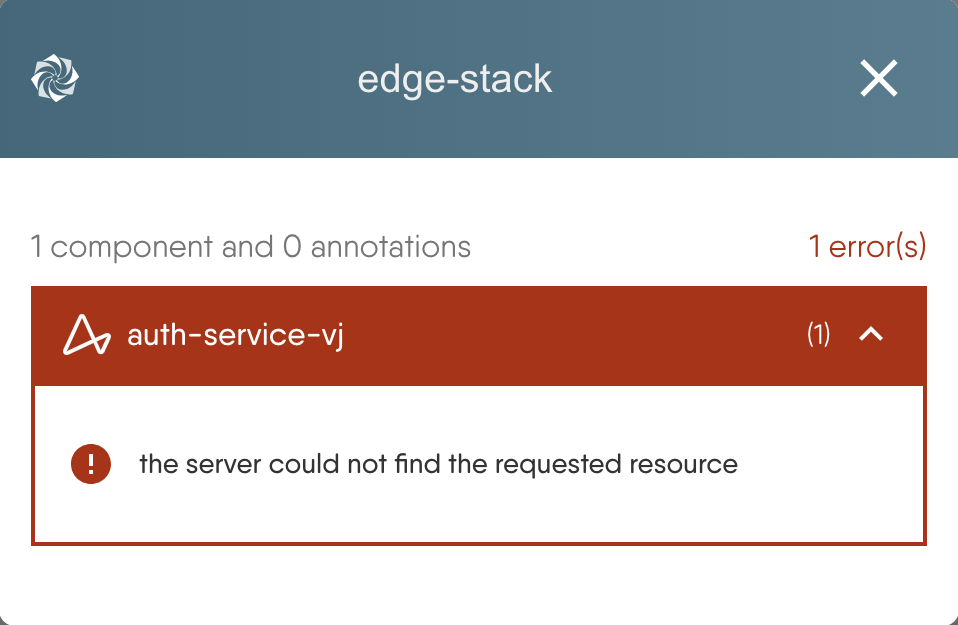Toggle the auth-service-vj section open or closed
Image resolution: width=958 pixels, height=625 pixels.
pos(871,335)
